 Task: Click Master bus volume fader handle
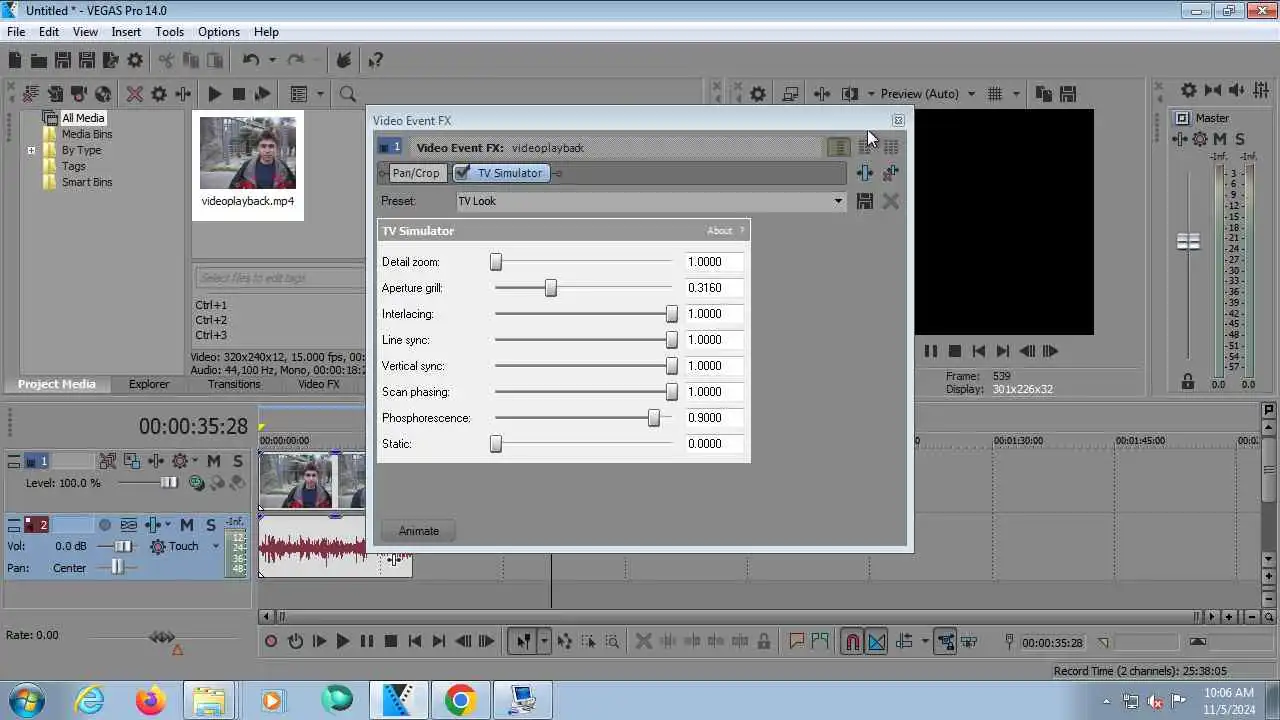[1188, 242]
